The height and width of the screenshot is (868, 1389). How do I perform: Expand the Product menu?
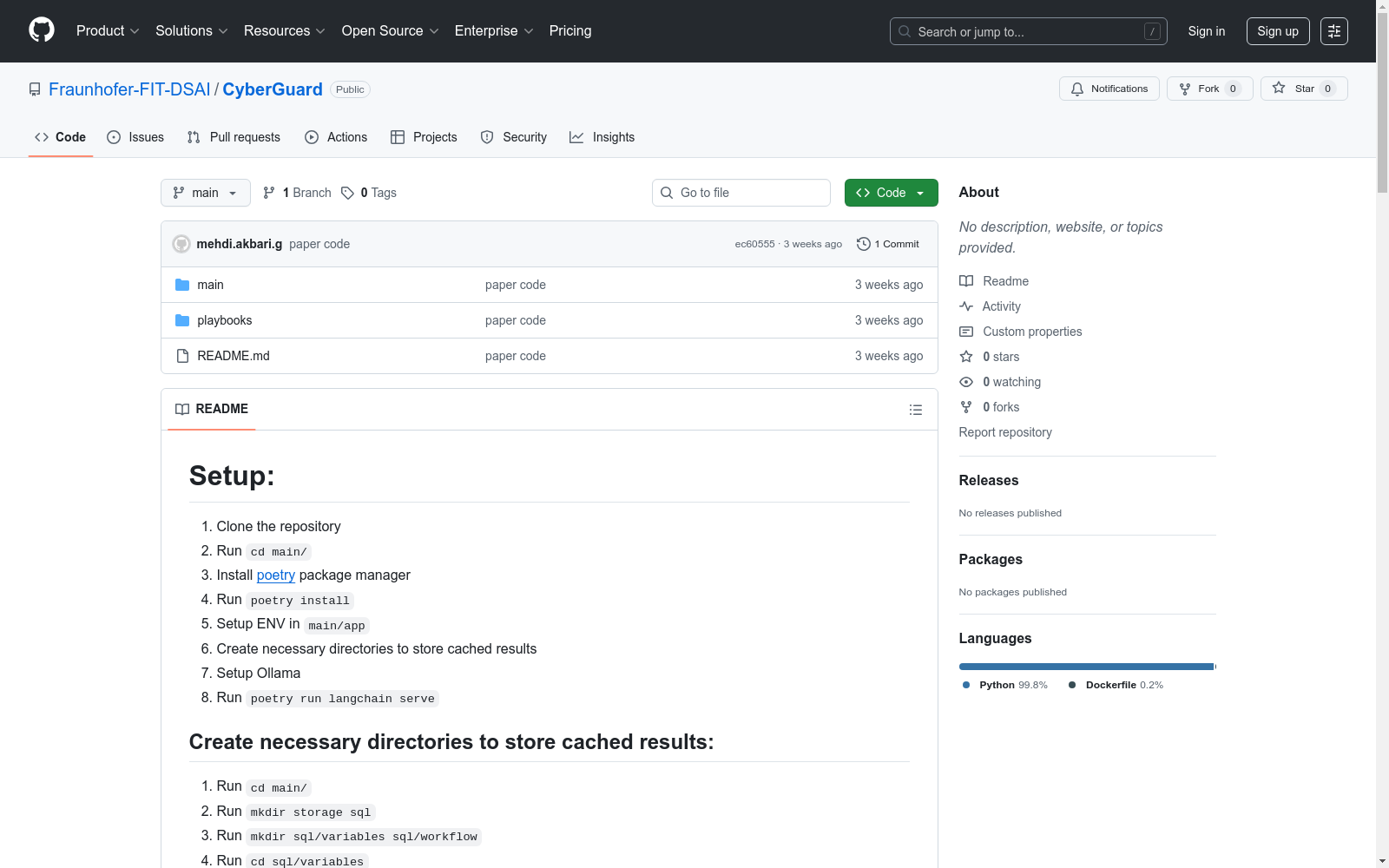point(108,31)
